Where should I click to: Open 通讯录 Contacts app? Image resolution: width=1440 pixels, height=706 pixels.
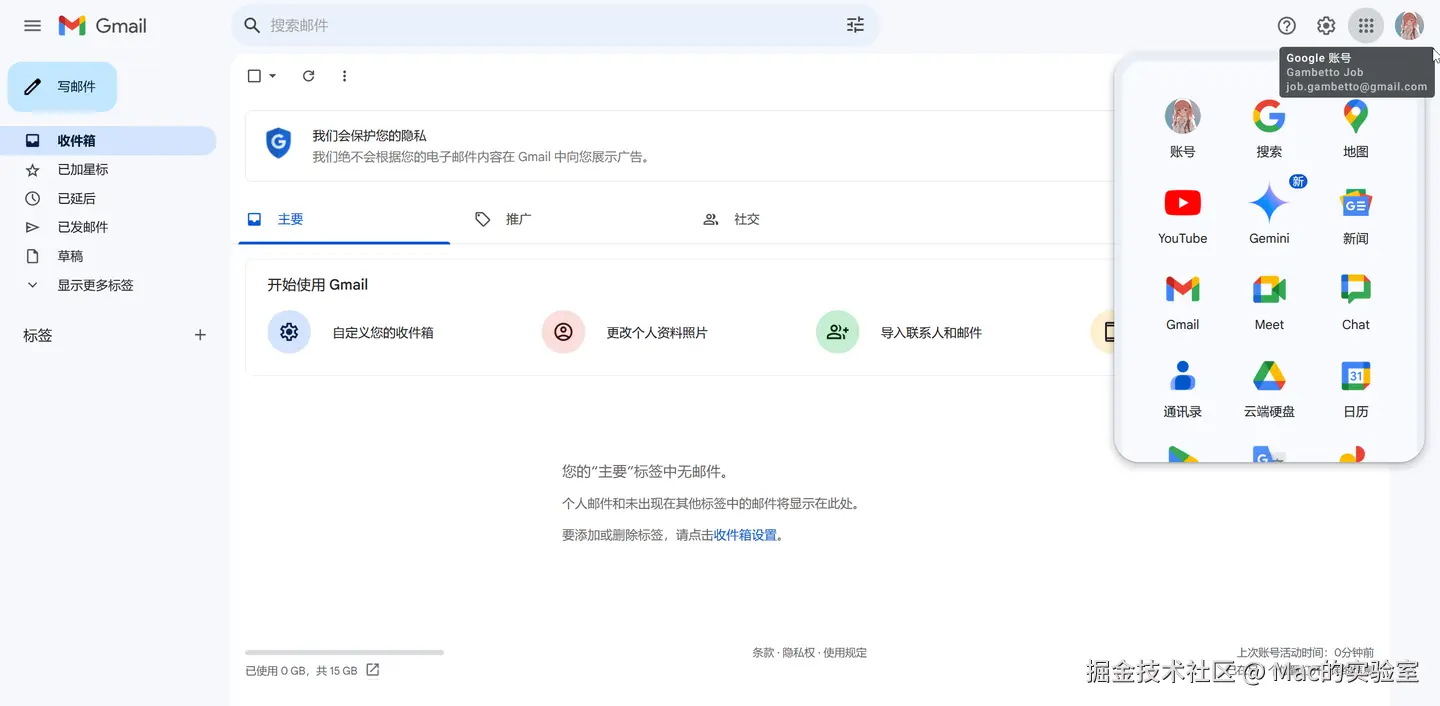(x=1182, y=390)
